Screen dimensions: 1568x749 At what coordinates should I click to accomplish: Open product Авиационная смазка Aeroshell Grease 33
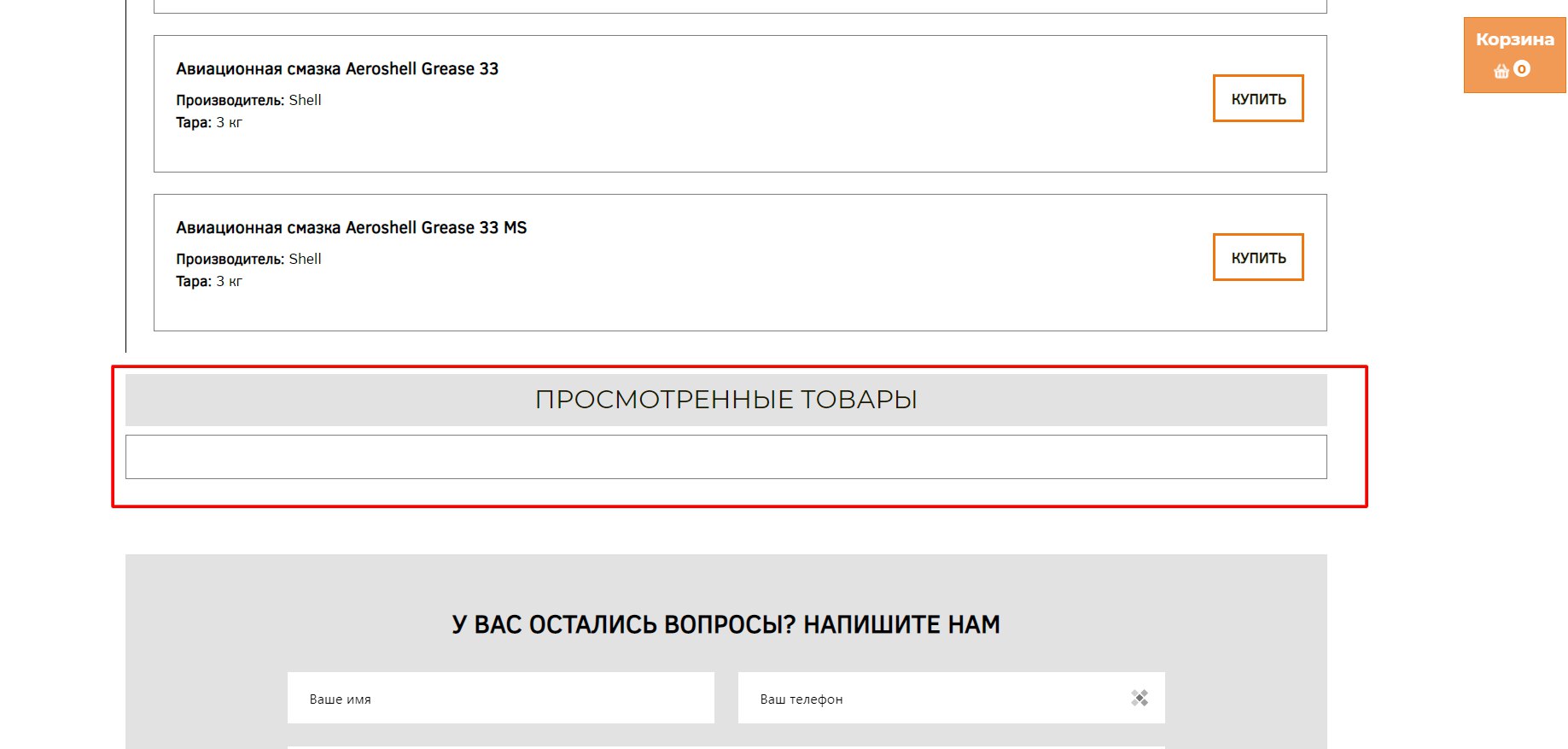pyautogui.click(x=337, y=68)
